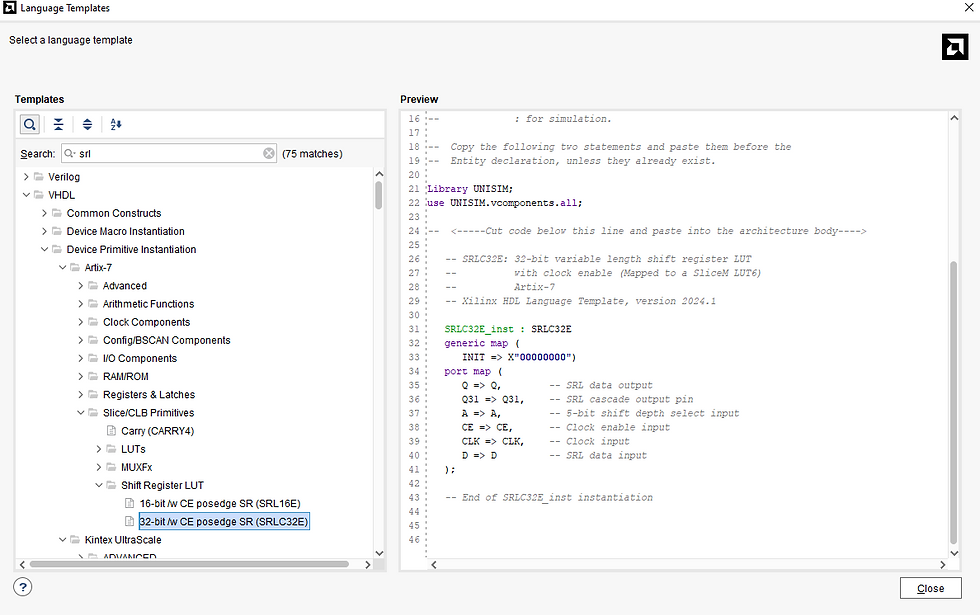This screenshot has height=615, width=980.
Task: Click the "(75 matches)" text
Action: pos(312,154)
